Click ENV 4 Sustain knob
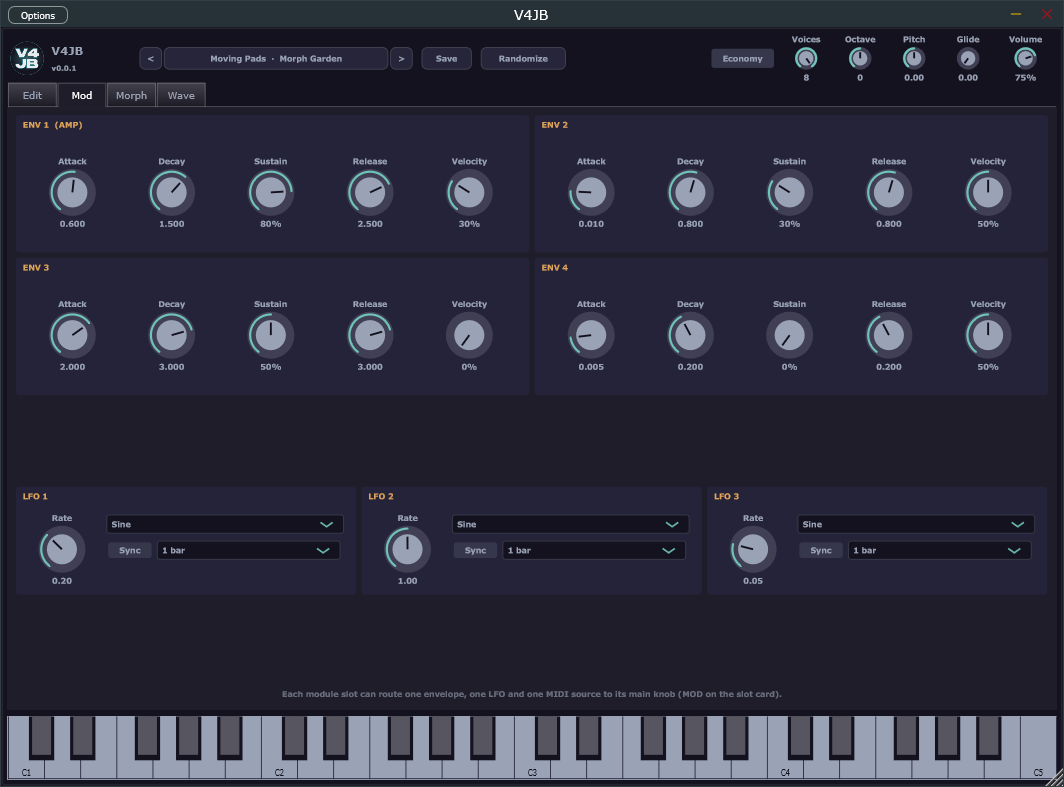 (x=789, y=335)
